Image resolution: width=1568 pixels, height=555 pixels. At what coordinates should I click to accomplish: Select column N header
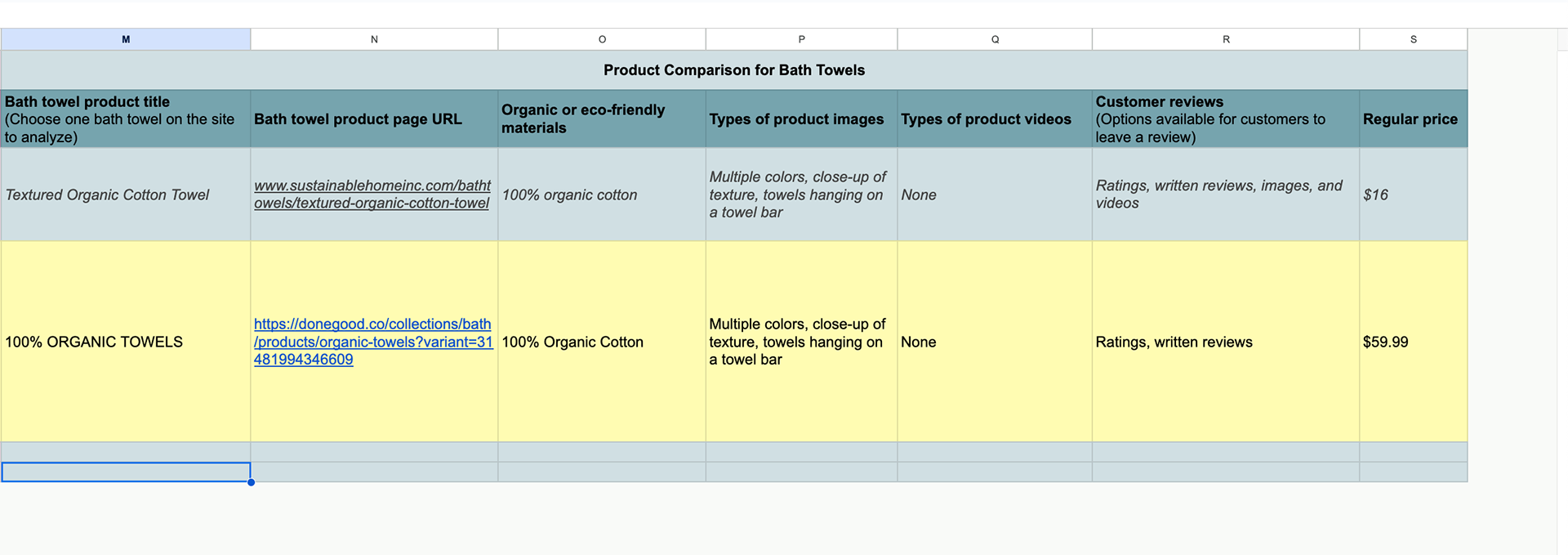point(374,39)
